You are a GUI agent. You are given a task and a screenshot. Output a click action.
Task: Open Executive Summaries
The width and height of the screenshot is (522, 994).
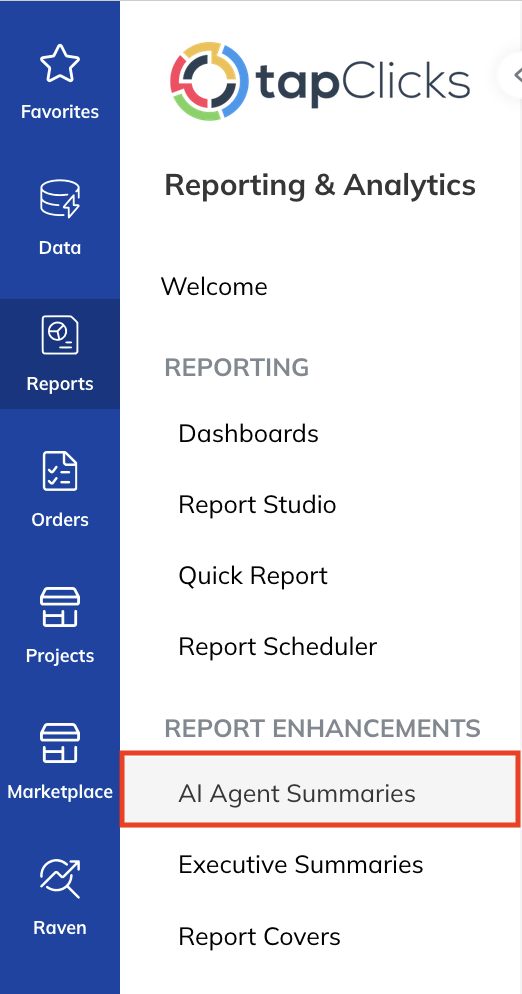point(301,865)
